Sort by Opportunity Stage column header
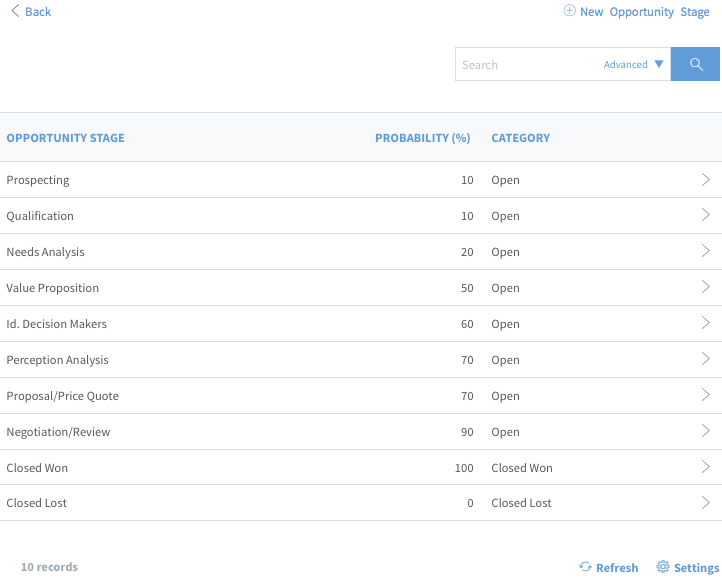722x580 pixels. point(65,138)
